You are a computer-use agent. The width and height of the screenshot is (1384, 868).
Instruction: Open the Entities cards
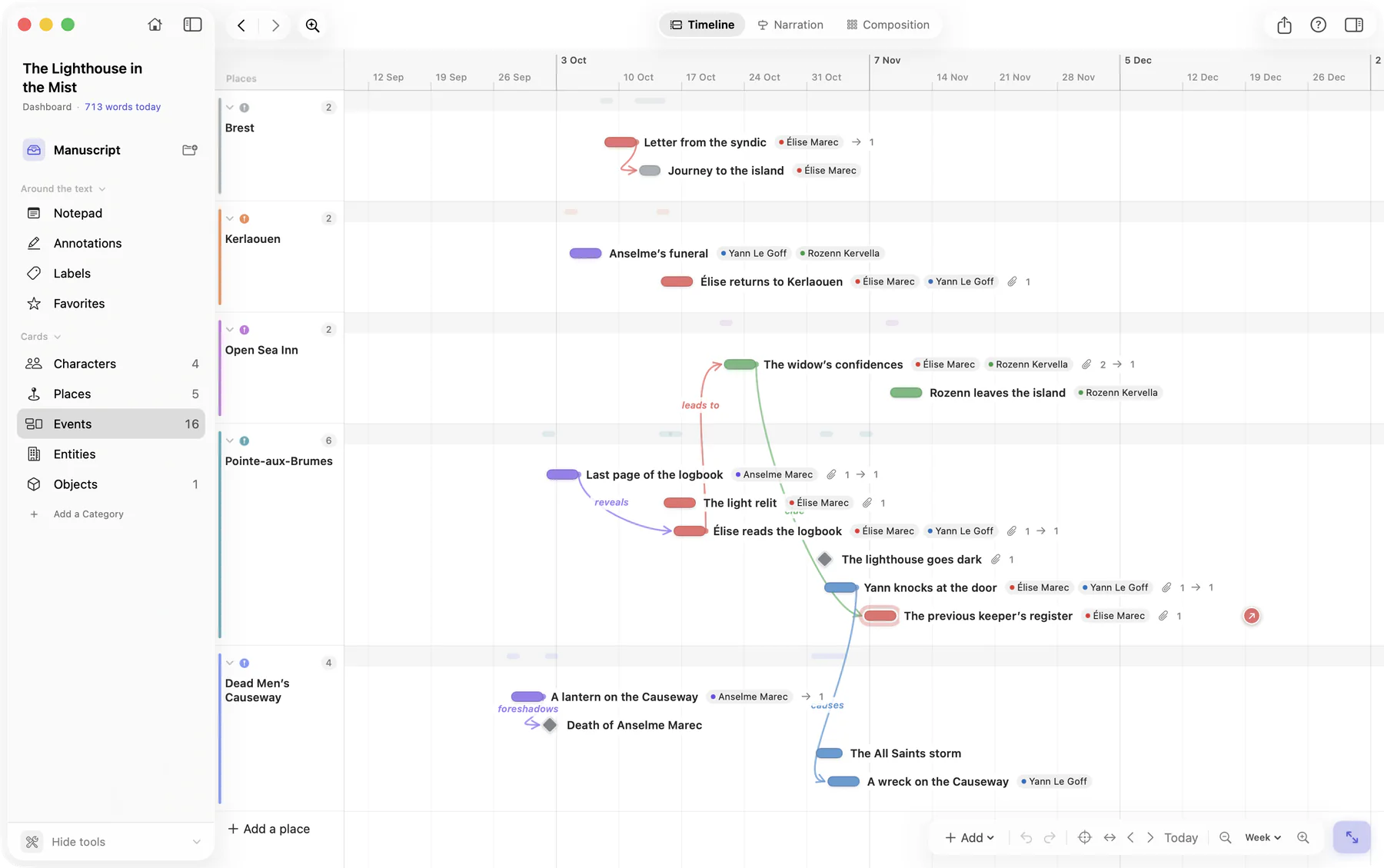click(111, 454)
